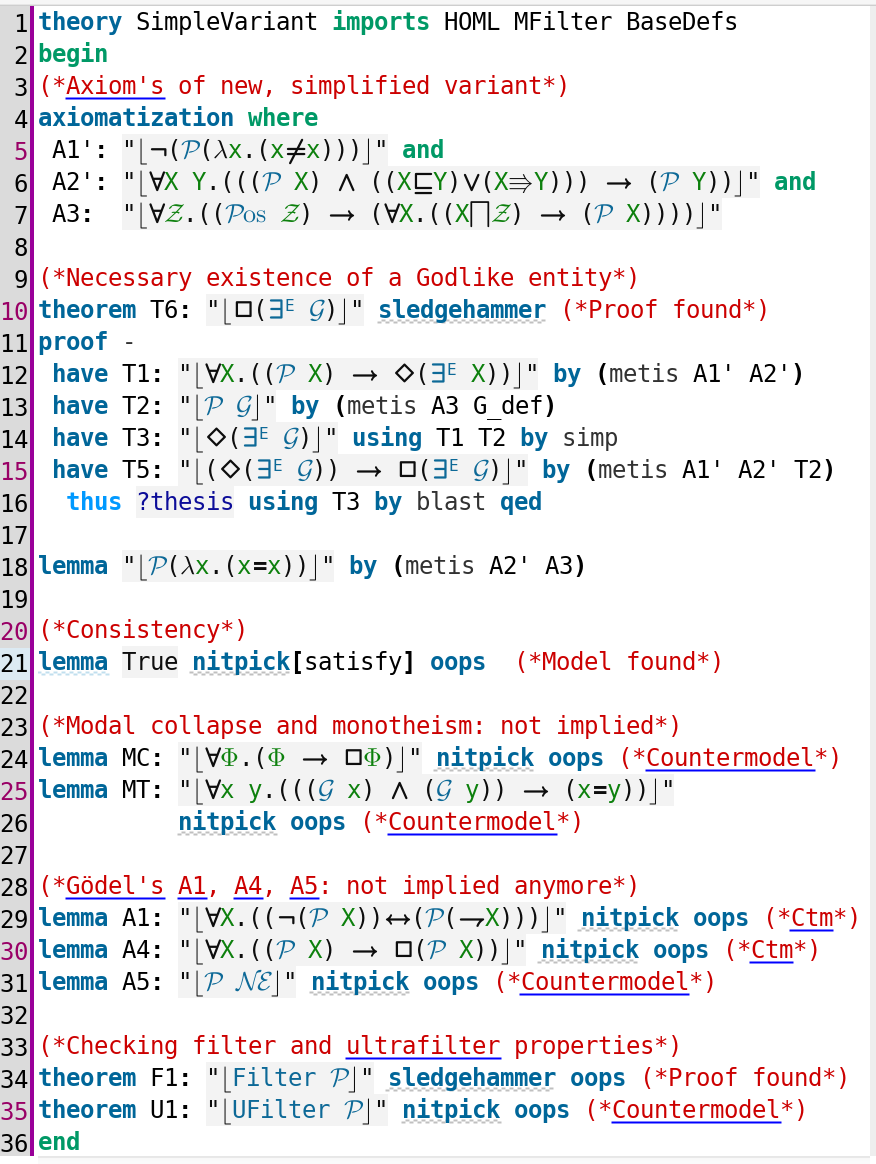The height and width of the screenshot is (1164, 876).
Task: Click the "proof" keyword on line 11
Action: (73, 341)
